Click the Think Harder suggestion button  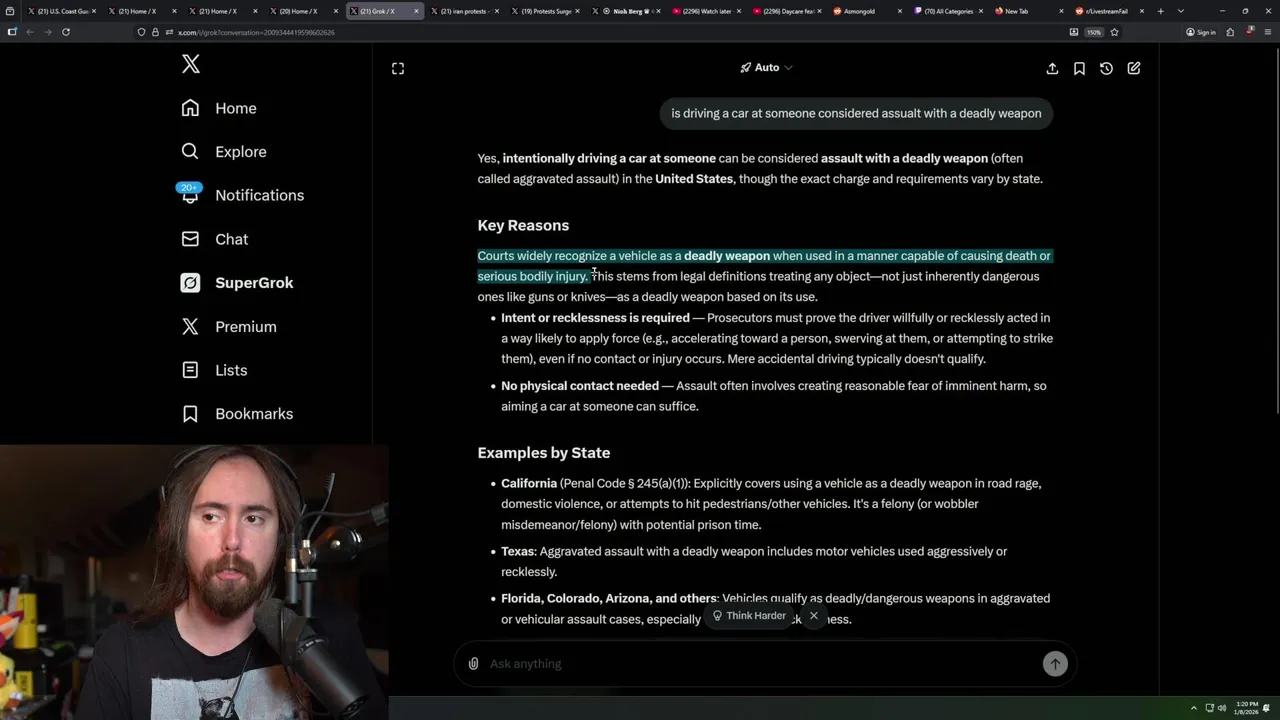(749, 616)
